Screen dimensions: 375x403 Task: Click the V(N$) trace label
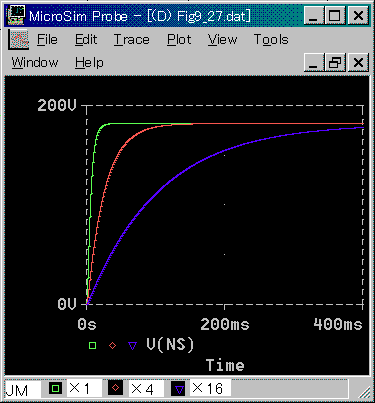(170, 344)
